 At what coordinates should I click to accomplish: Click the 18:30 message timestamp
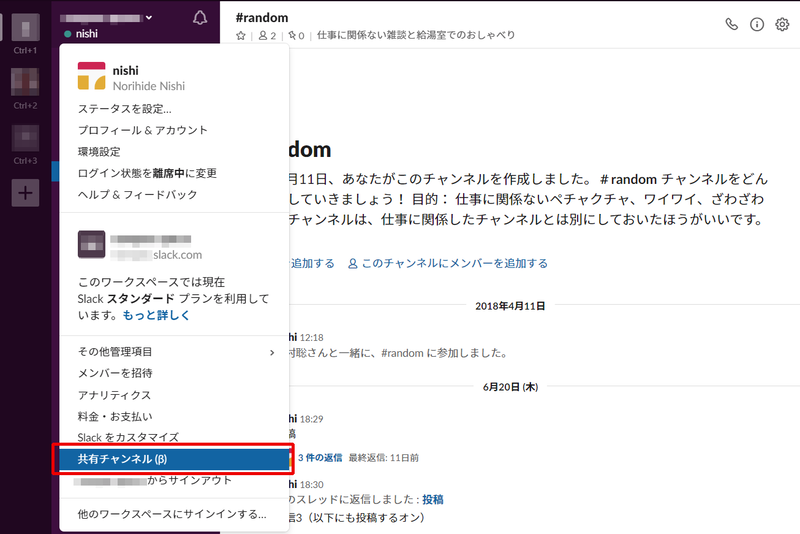(x=312, y=485)
